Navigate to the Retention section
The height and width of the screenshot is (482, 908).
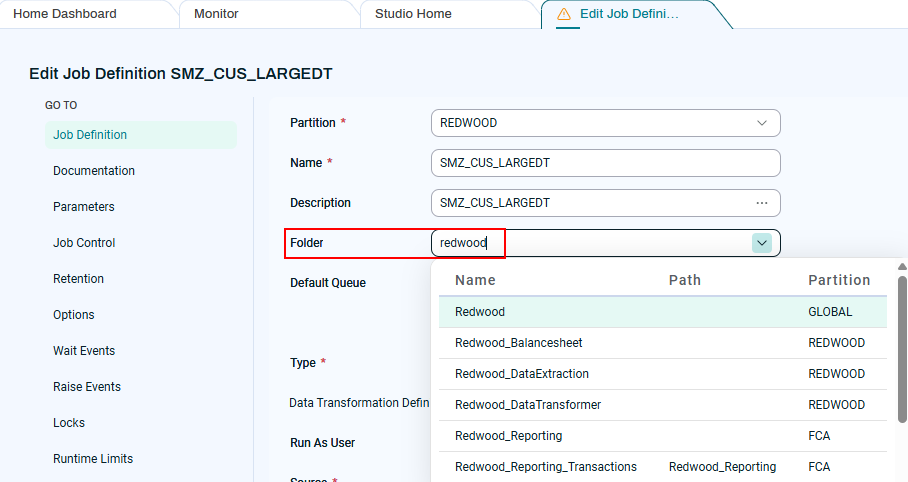tap(78, 279)
